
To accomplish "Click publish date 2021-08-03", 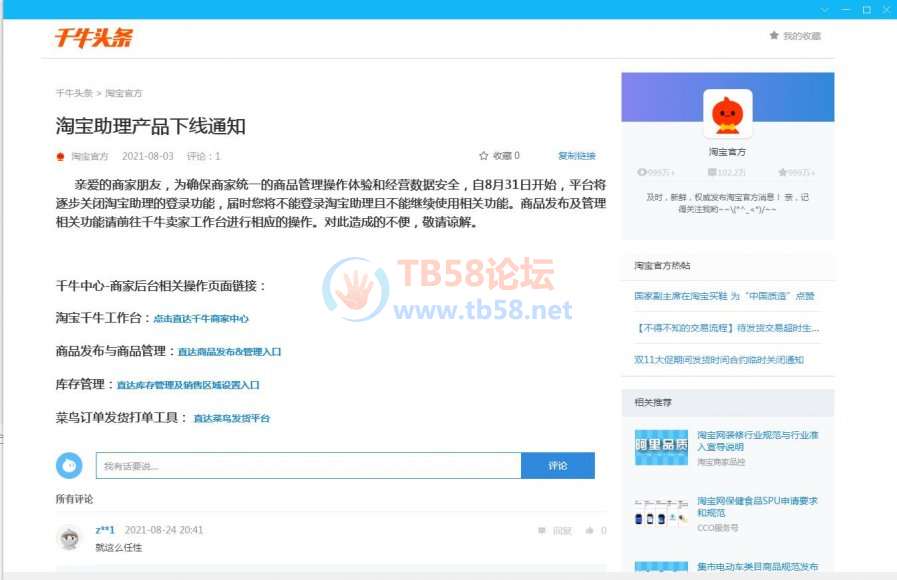I will pyautogui.click(x=148, y=156).
